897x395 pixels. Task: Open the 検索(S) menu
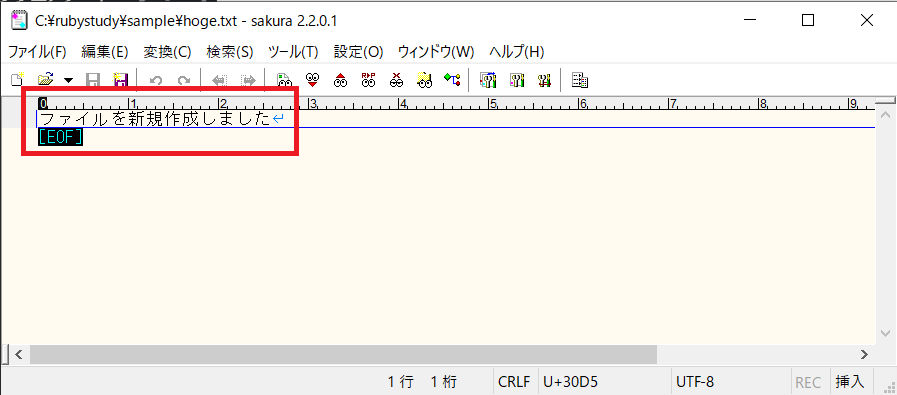pos(229,52)
